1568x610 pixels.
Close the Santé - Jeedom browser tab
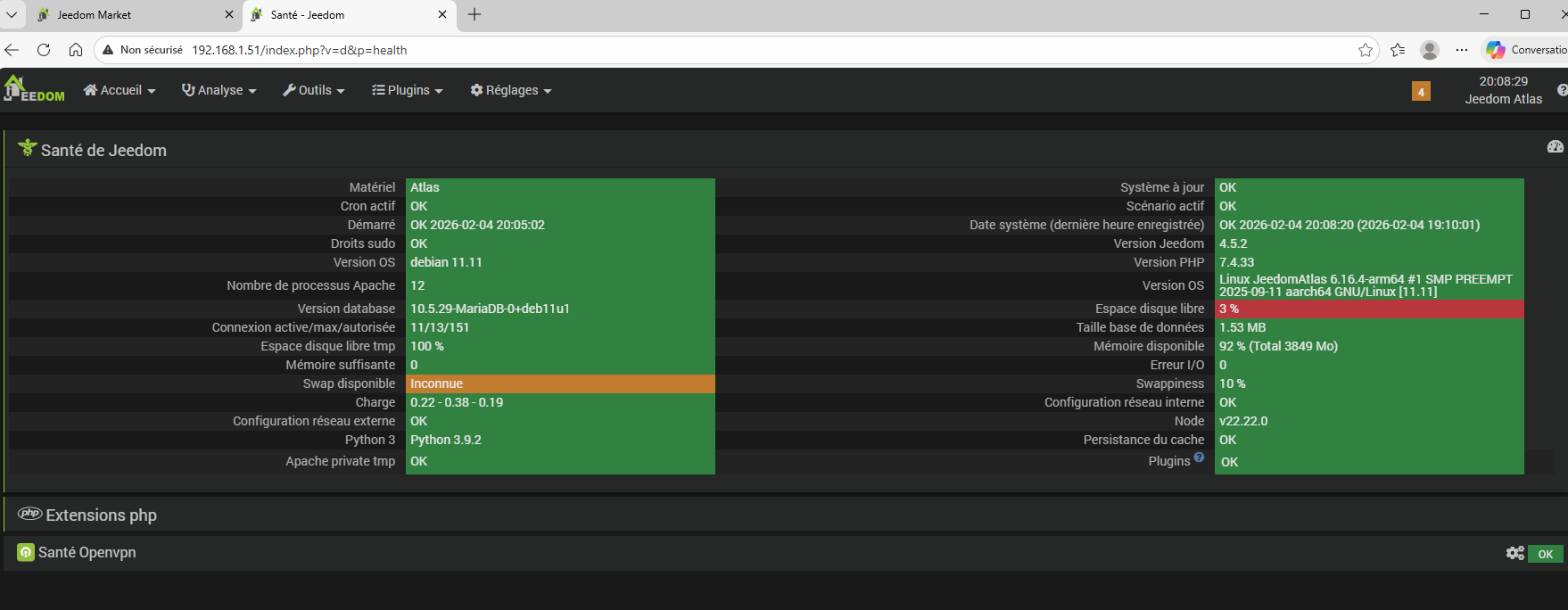pyautogui.click(x=442, y=14)
